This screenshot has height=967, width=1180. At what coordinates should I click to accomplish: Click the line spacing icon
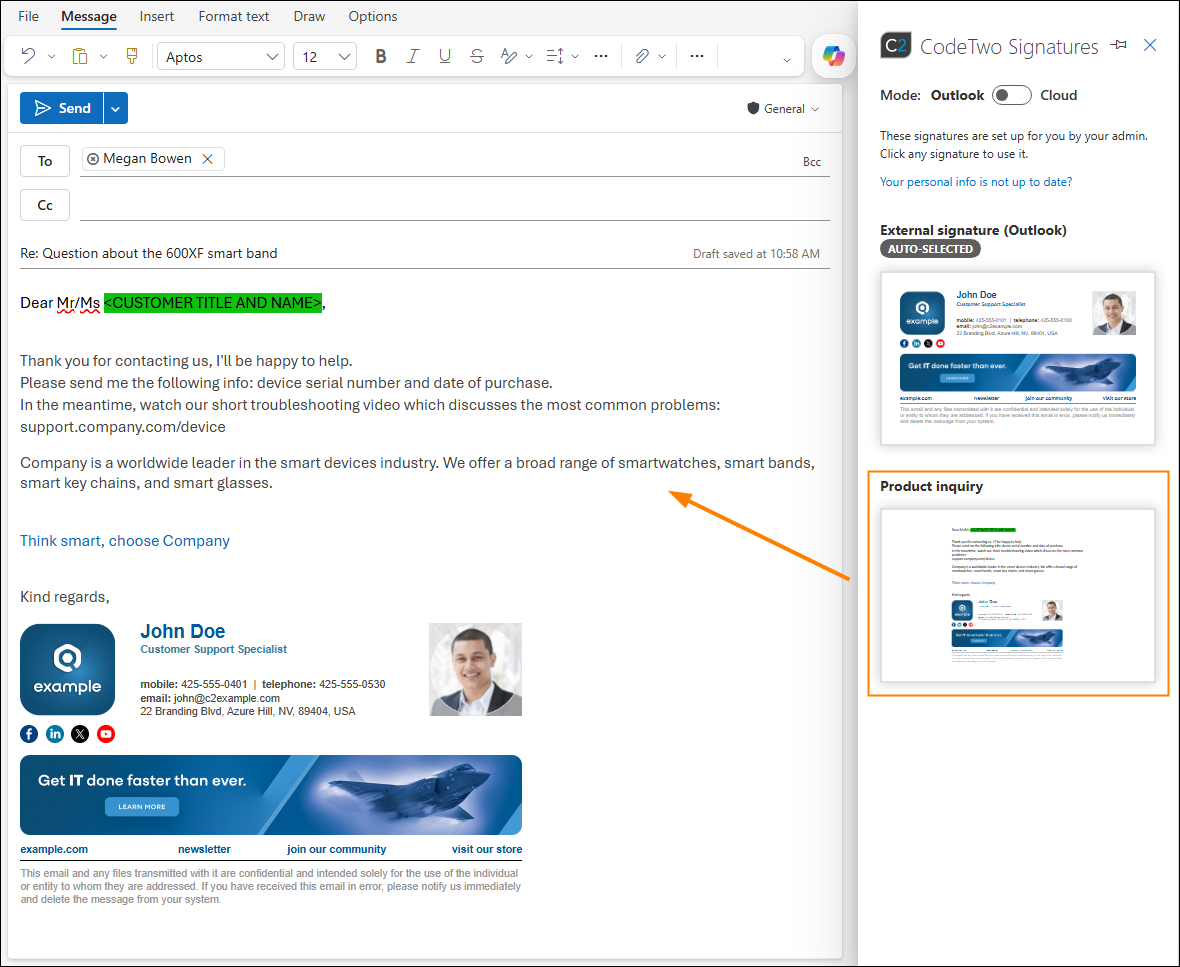pos(555,56)
